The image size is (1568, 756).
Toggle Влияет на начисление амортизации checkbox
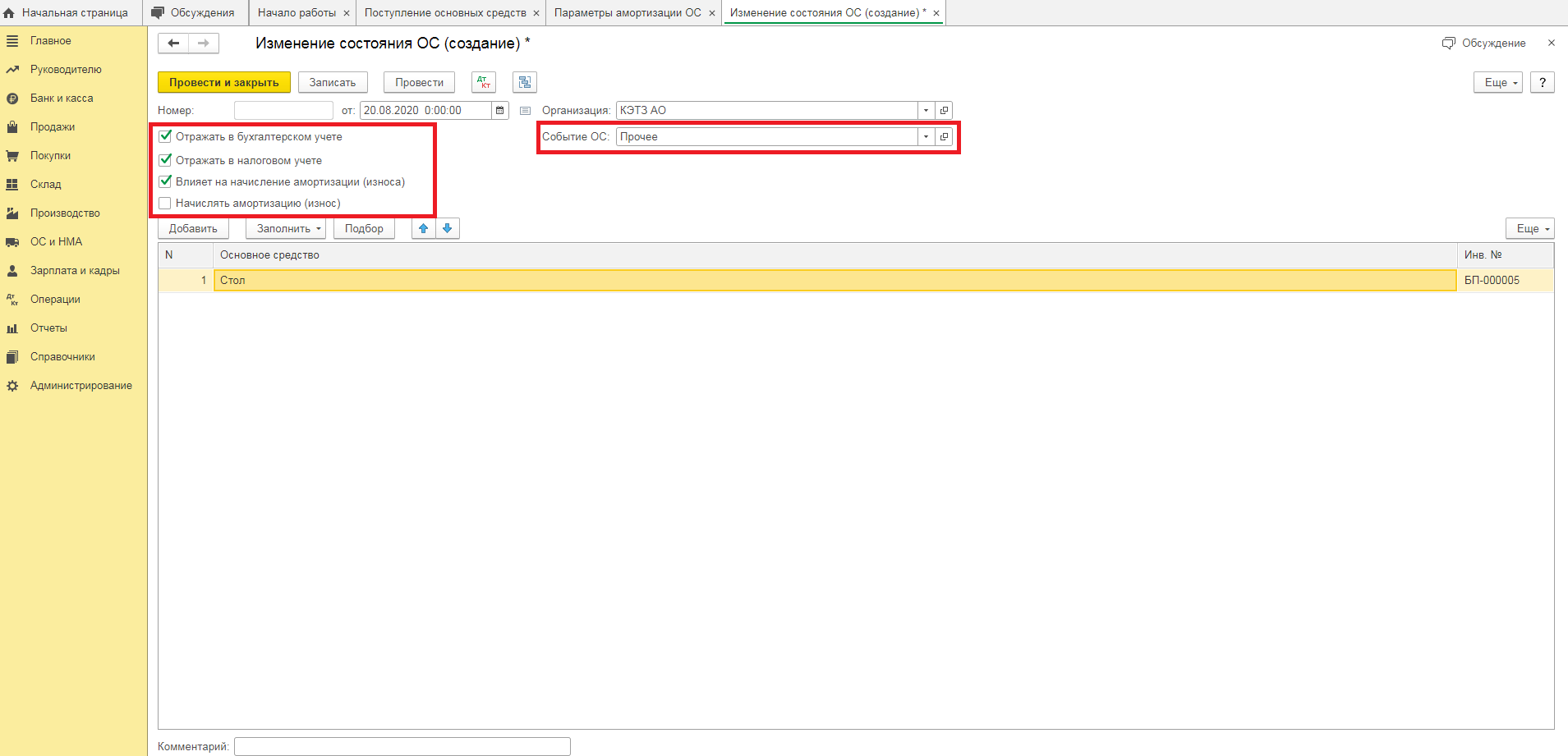click(x=165, y=181)
